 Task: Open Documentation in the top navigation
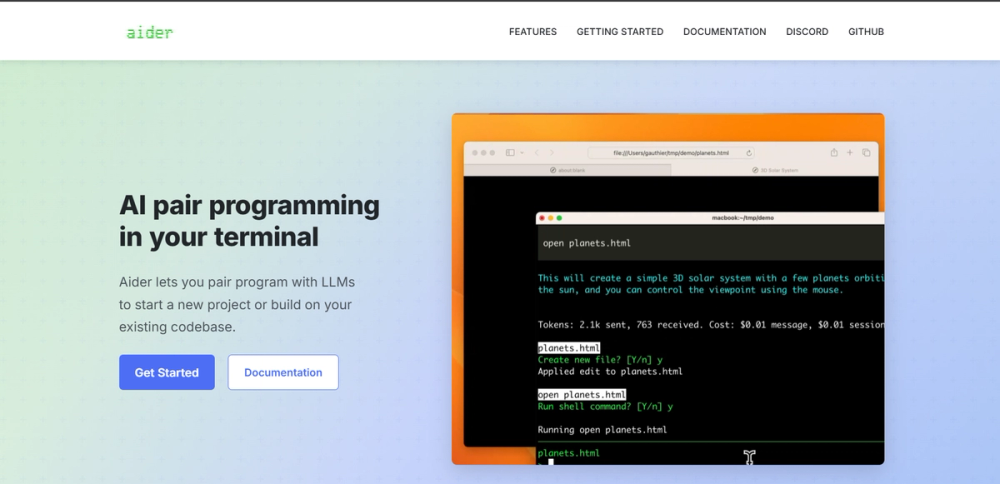click(724, 32)
